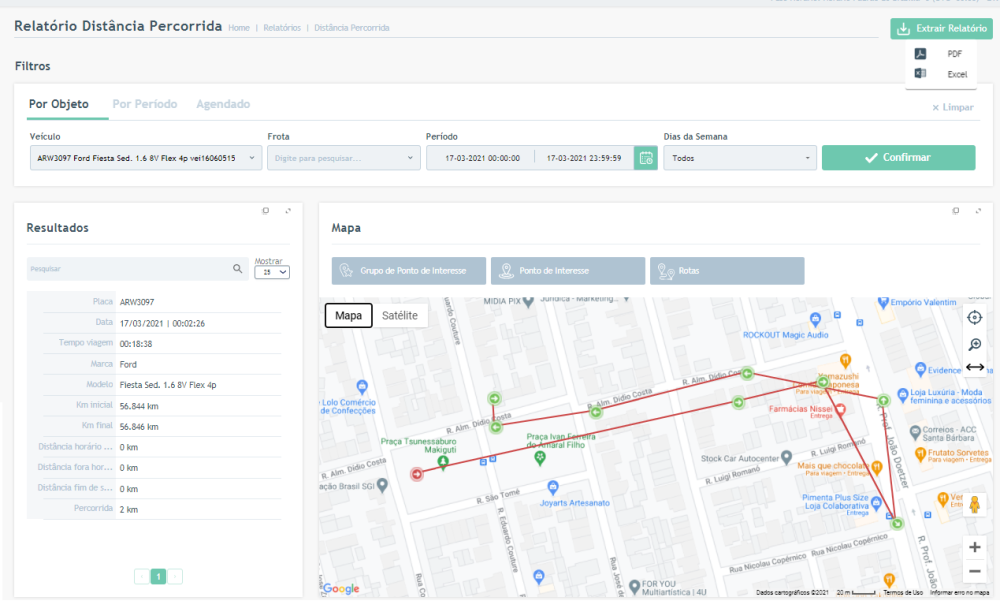1000x612 pixels.
Task: Zoom in the map with plus
Action: (x=974, y=547)
